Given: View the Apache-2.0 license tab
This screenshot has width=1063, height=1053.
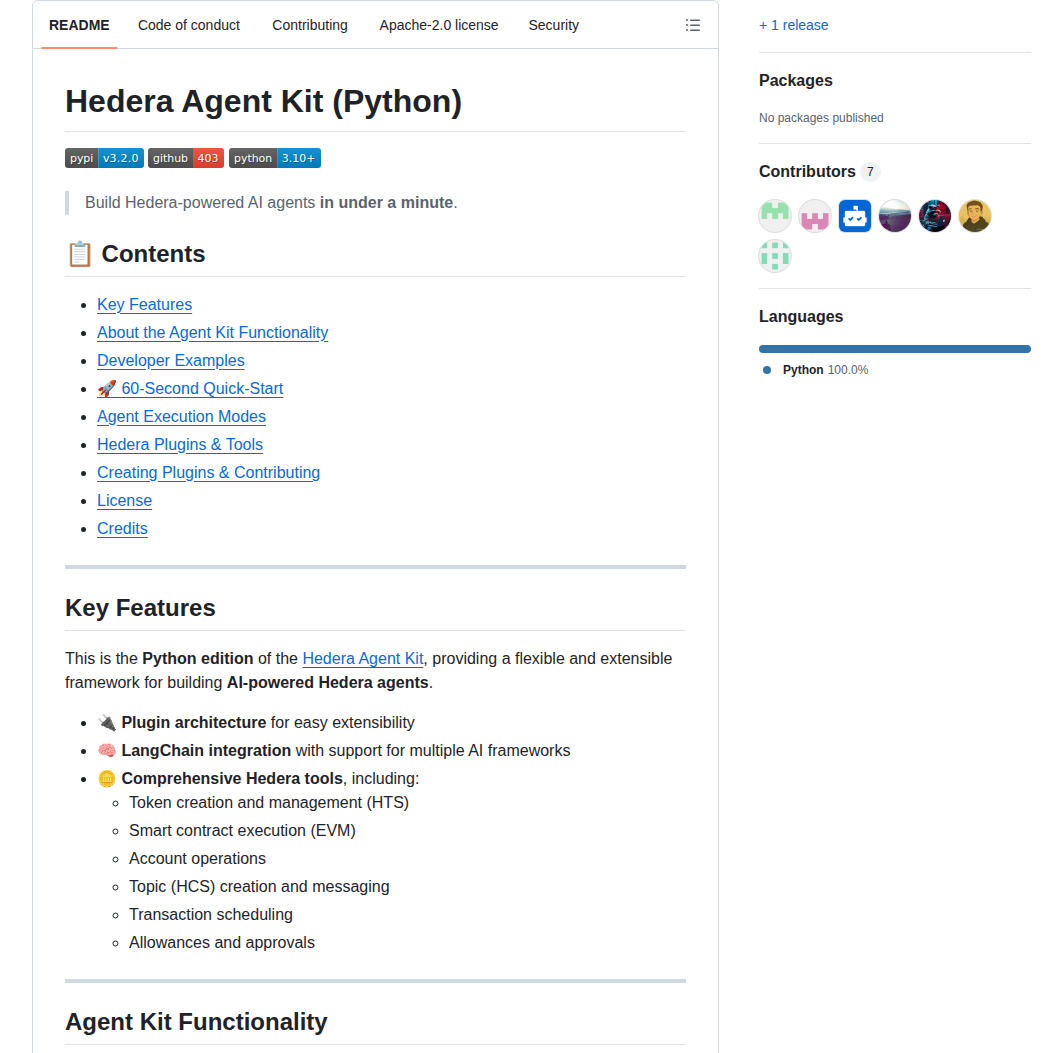Looking at the screenshot, I should (438, 25).
